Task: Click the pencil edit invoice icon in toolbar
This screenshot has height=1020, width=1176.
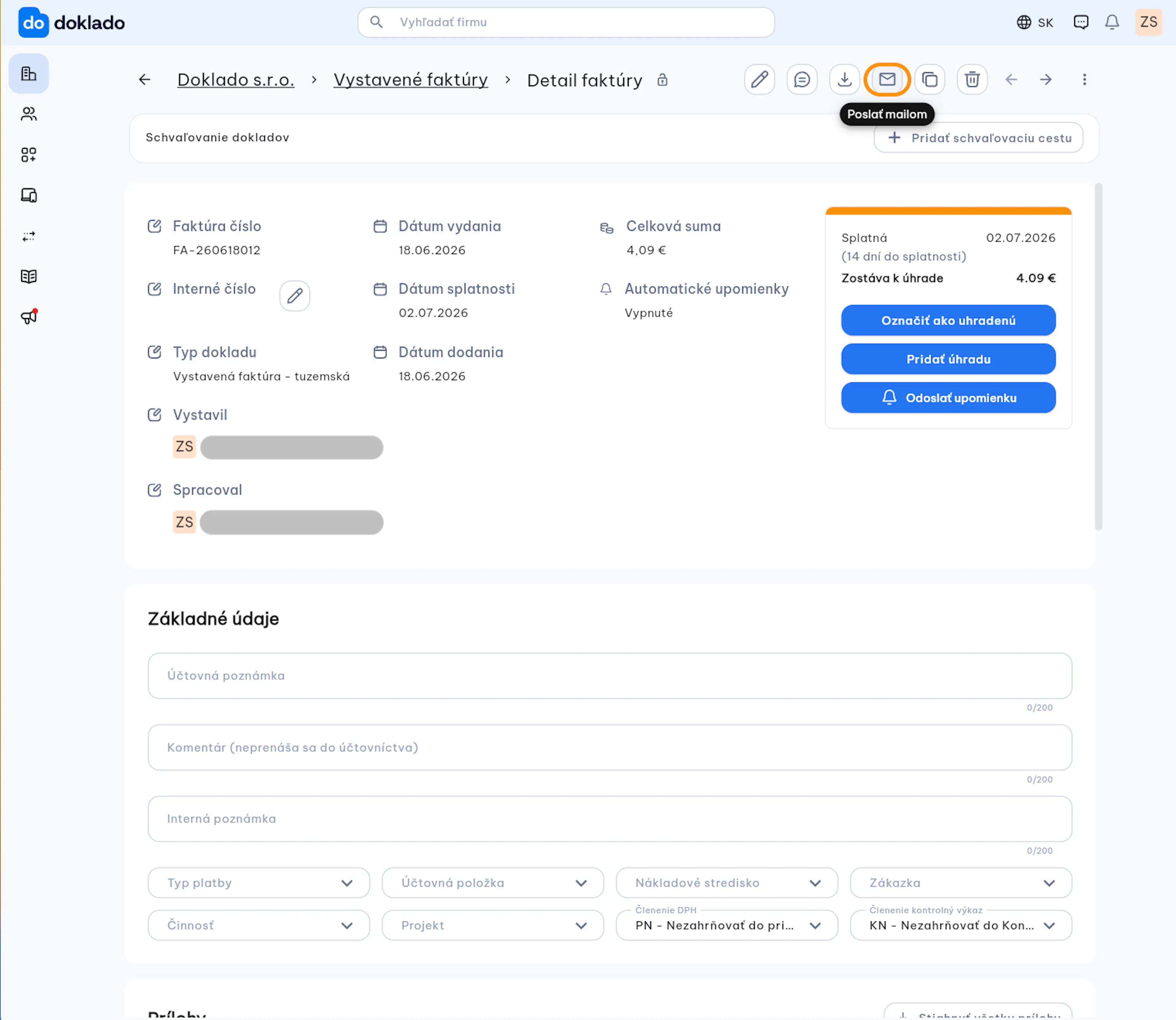Action: [759, 80]
